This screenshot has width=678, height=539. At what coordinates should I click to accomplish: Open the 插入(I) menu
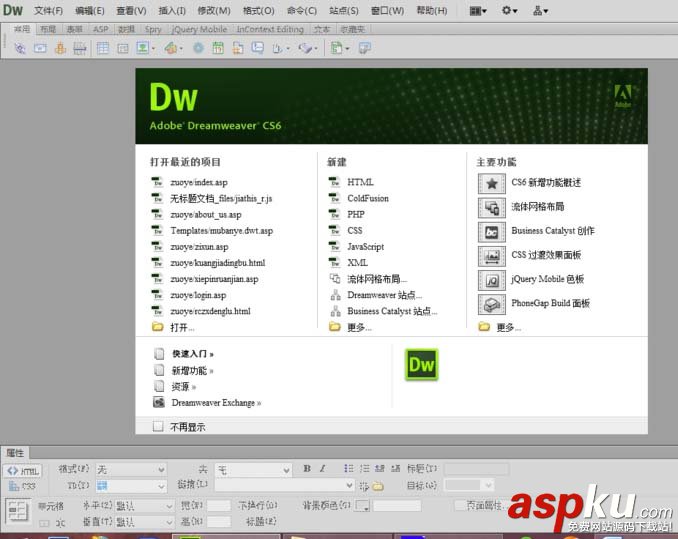click(172, 10)
